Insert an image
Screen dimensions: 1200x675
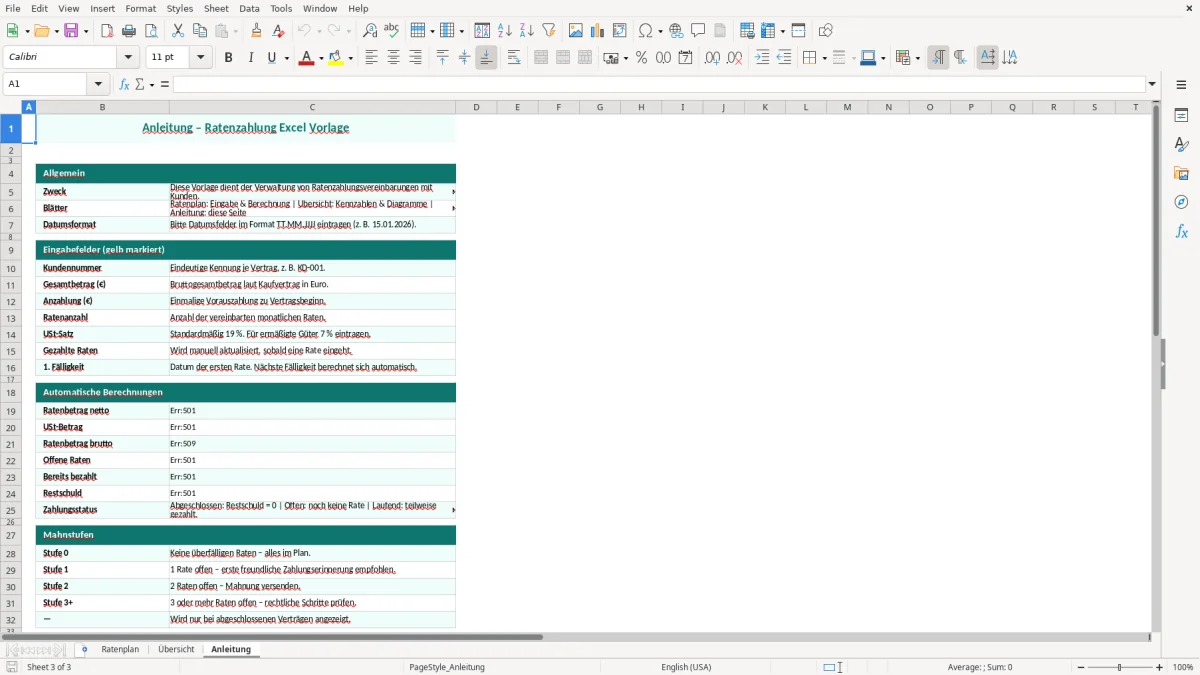click(x=576, y=31)
